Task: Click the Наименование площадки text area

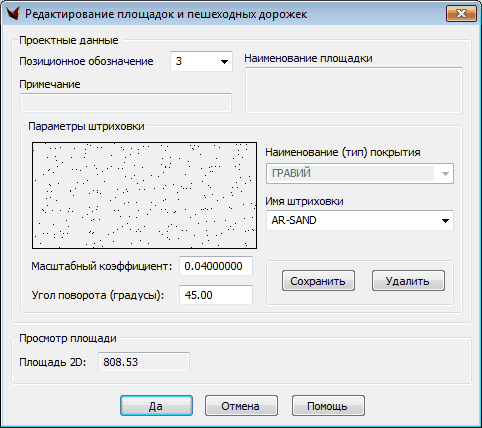Action: [354, 90]
